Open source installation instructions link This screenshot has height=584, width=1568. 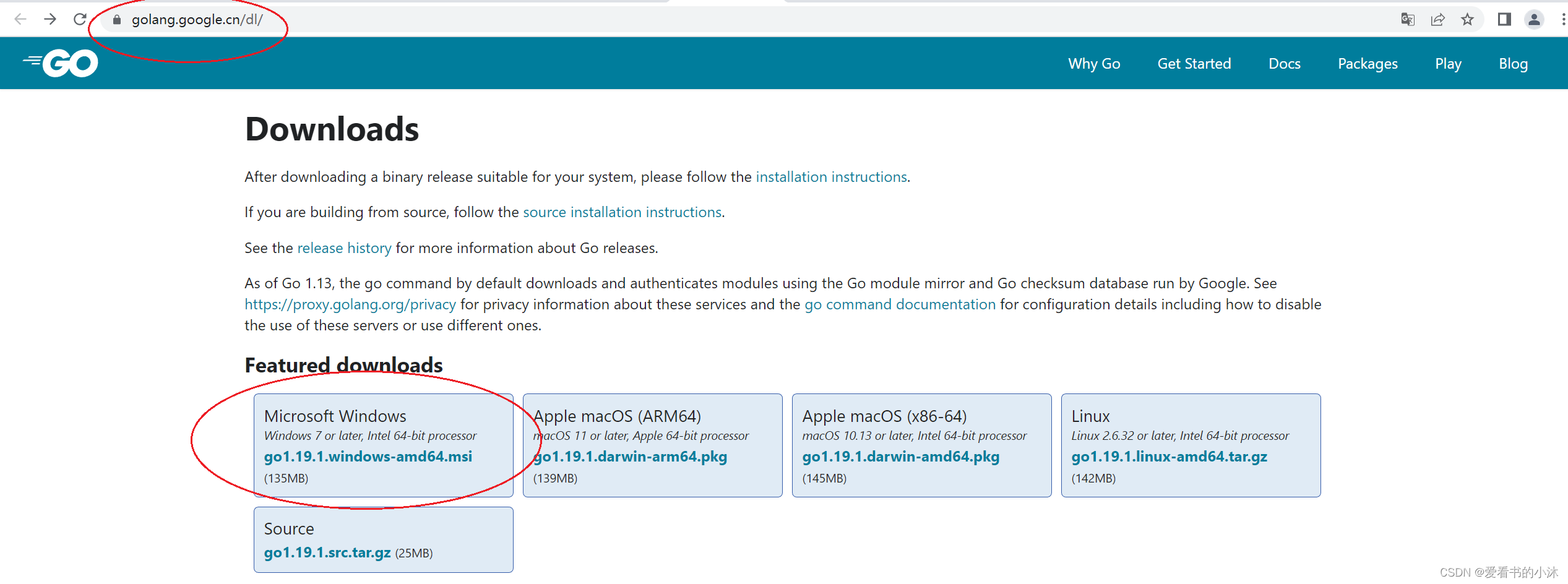click(x=622, y=212)
